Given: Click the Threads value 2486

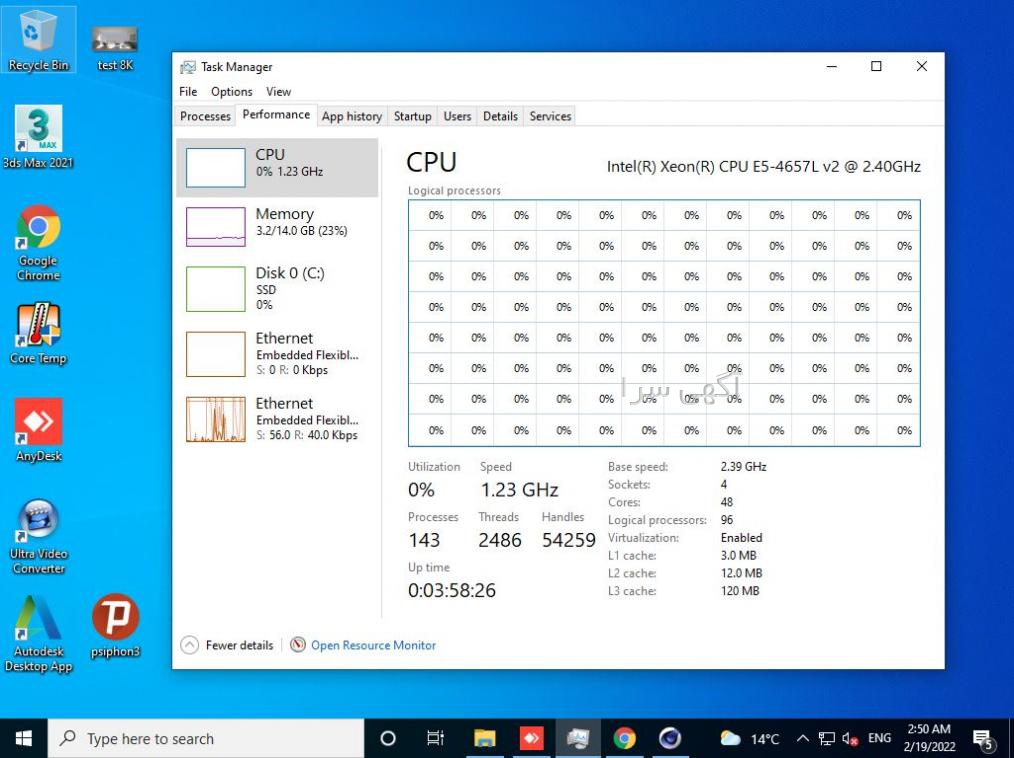Looking at the screenshot, I should [500, 540].
